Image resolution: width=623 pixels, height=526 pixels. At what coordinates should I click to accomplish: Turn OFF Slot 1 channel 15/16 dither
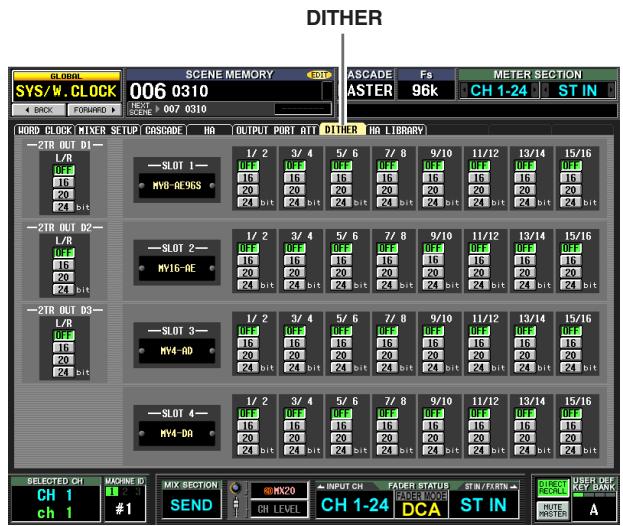pyautogui.click(x=571, y=166)
